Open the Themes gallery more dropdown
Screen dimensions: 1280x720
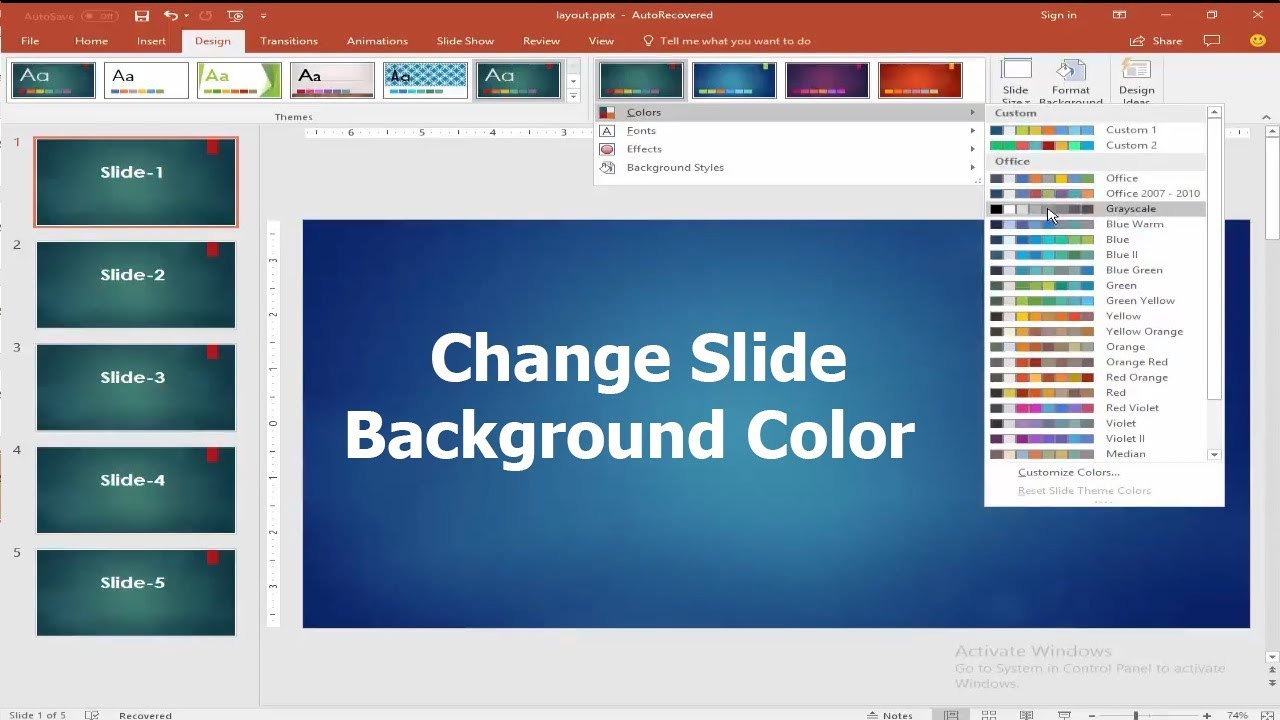click(x=573, y=95)
